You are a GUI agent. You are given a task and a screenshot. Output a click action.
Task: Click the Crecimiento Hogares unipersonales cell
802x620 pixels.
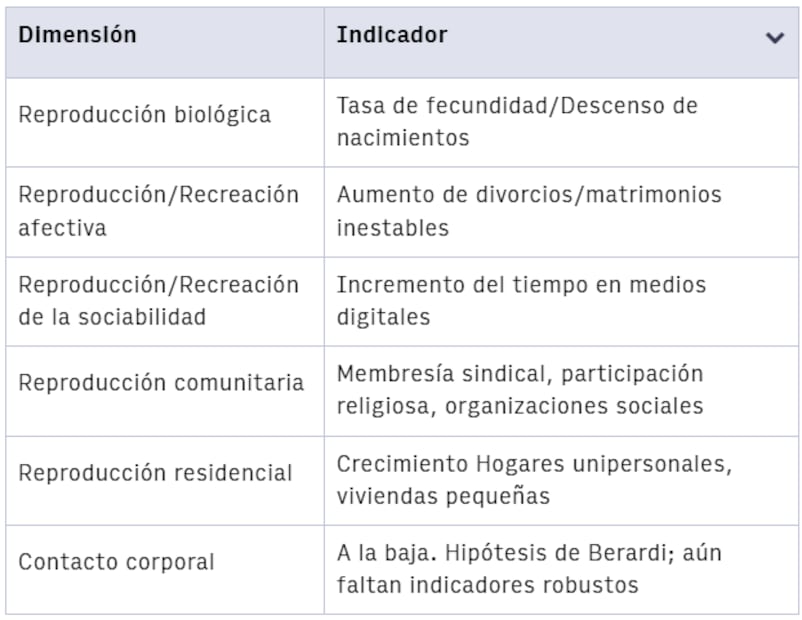tap(561, 481)
